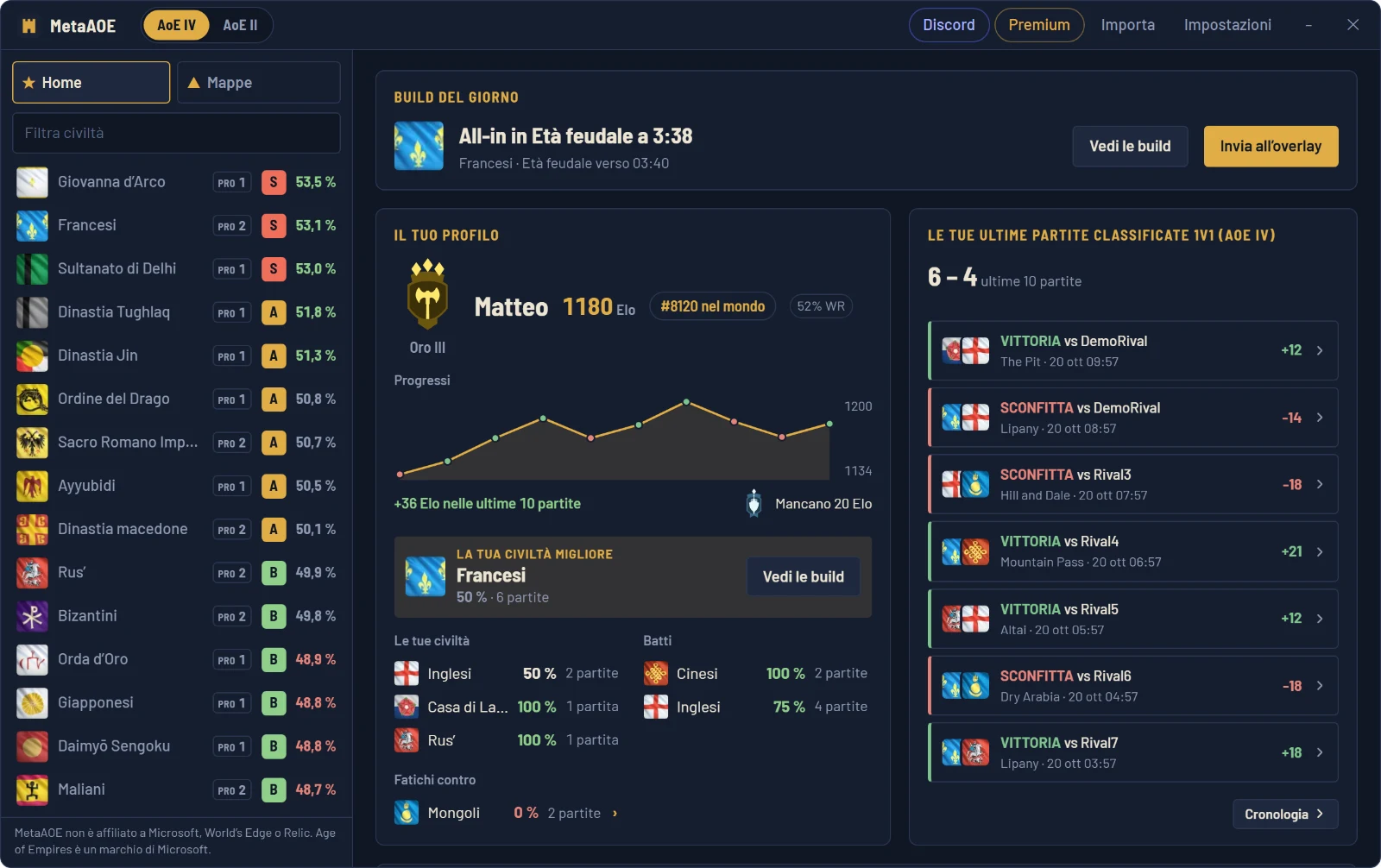Select the Ordine del Drago flag icon

point(32,399)
